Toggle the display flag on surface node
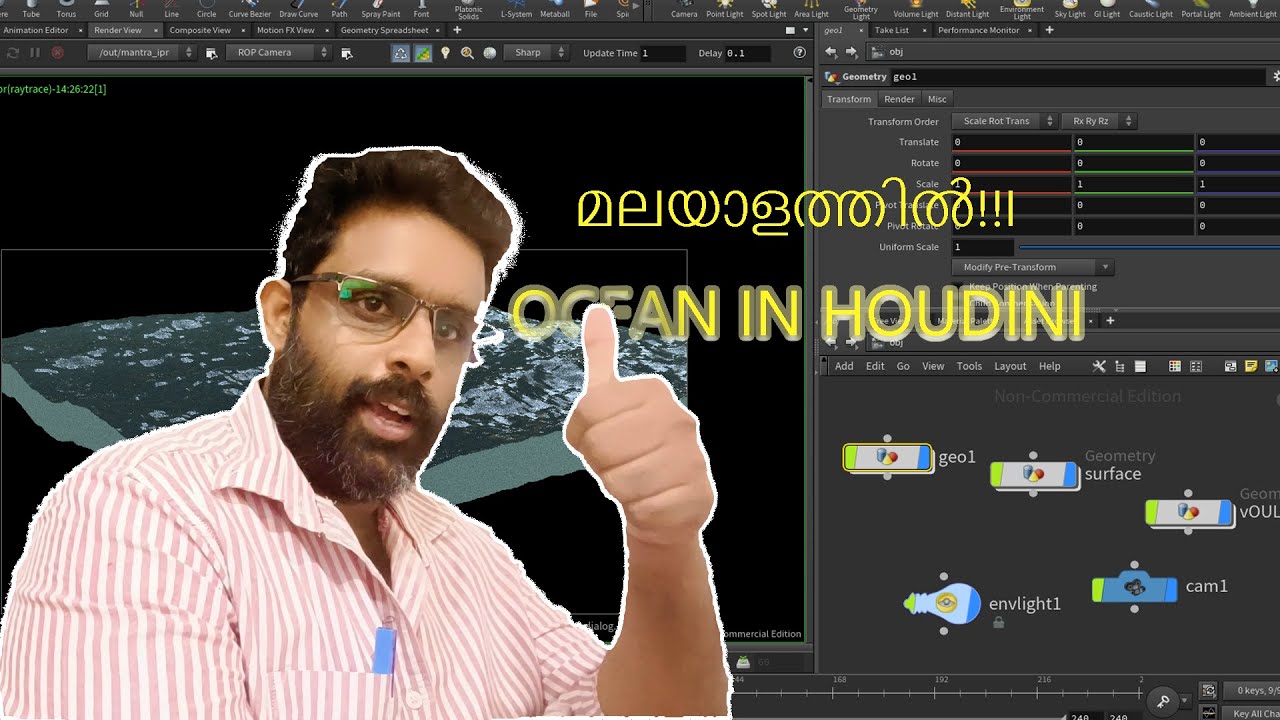Image resolution: width=1280 pixels, height=720 pixels. click(x=1069, y=474)
